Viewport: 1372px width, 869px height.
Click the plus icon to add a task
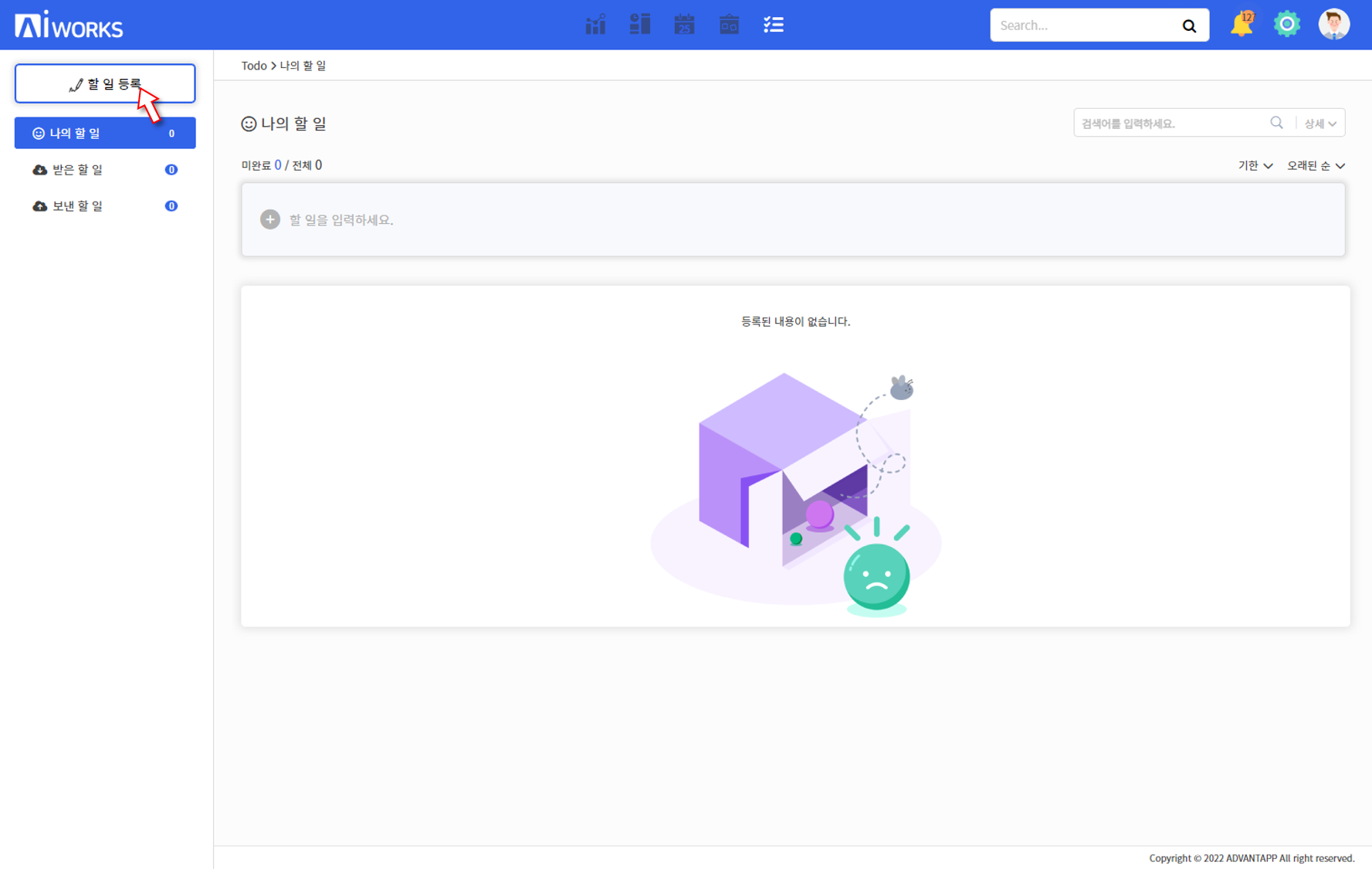pyautogui.click(x=269, y=220)
